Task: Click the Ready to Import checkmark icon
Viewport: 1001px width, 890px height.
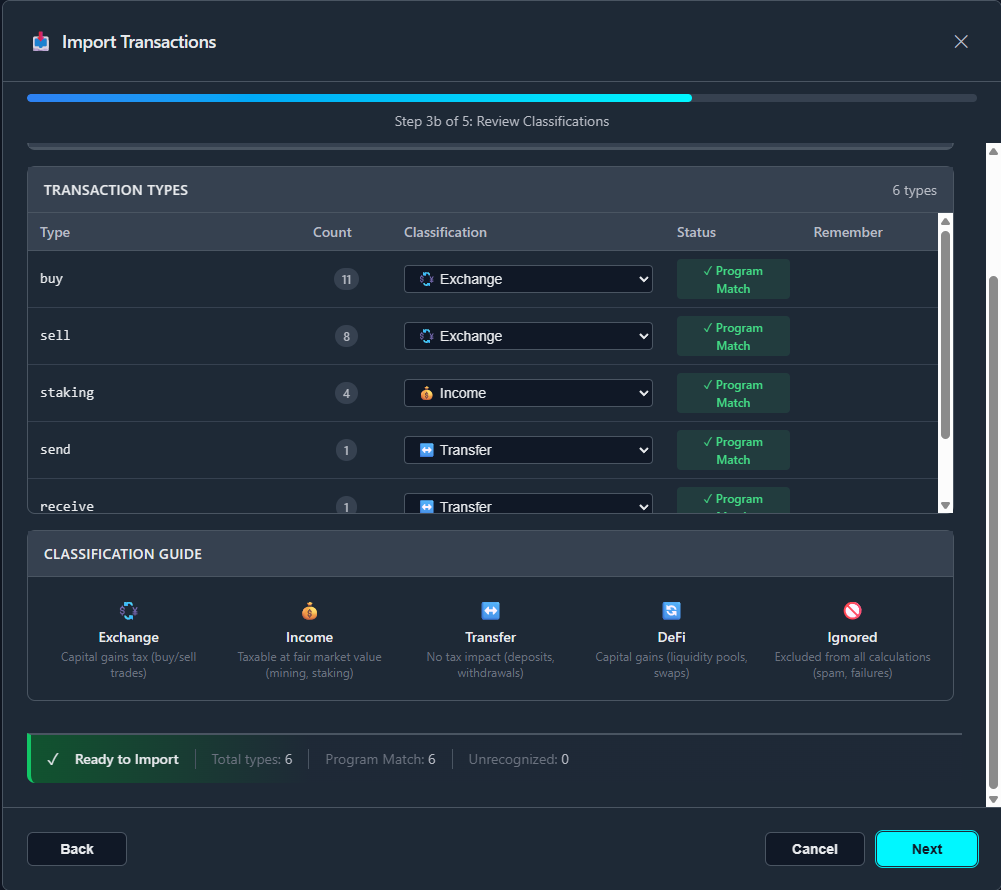Action: (54, 760)
